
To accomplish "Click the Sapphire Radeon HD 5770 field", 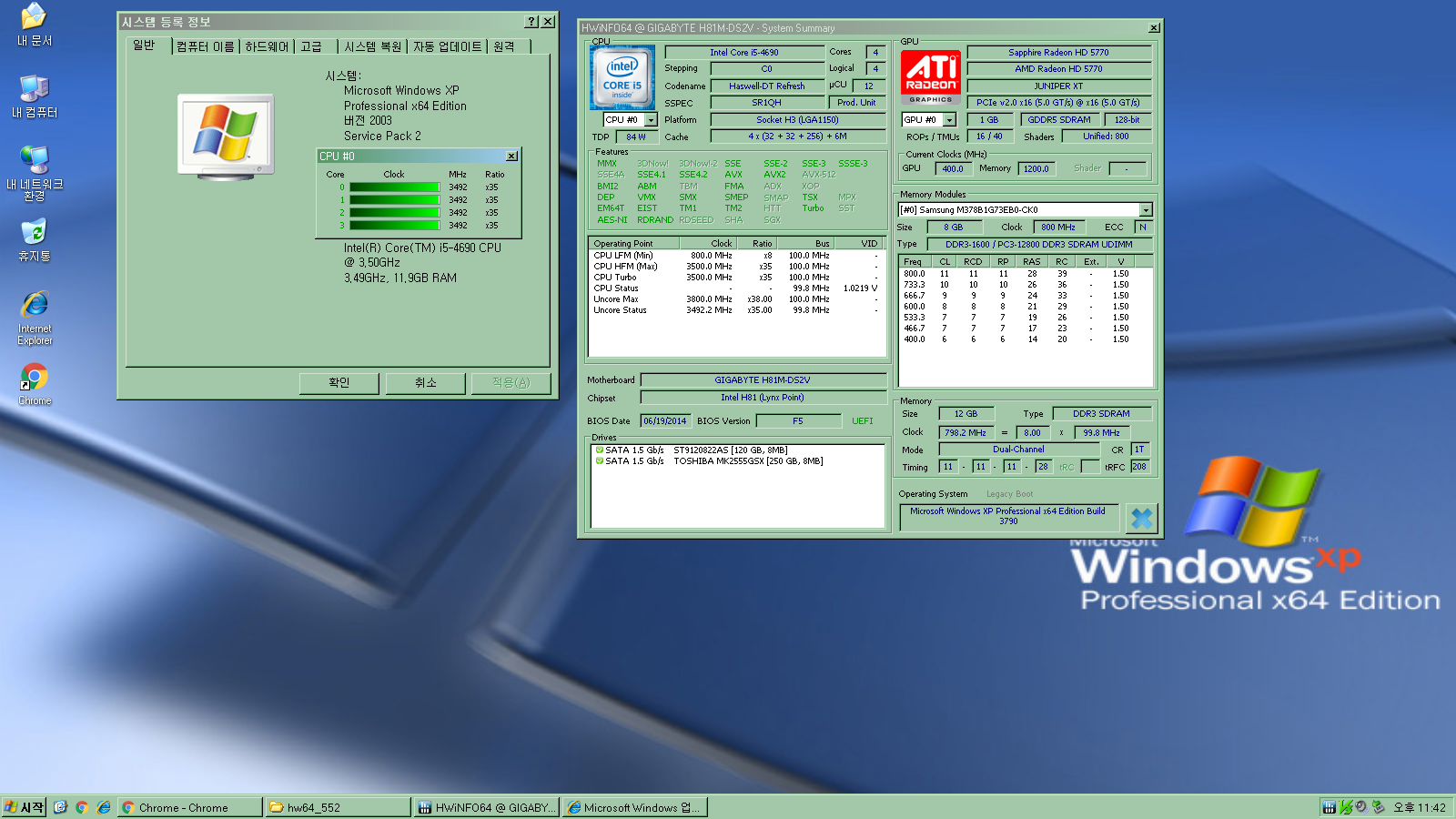I will pos(1059,53).
